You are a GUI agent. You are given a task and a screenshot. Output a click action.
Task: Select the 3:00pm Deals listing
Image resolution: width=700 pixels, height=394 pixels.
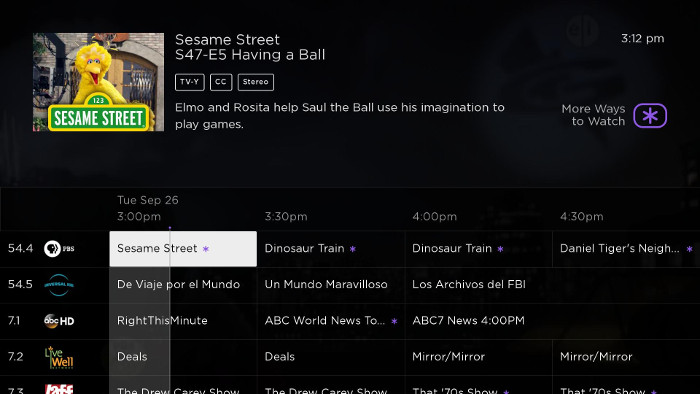click(x=183, y=357)
